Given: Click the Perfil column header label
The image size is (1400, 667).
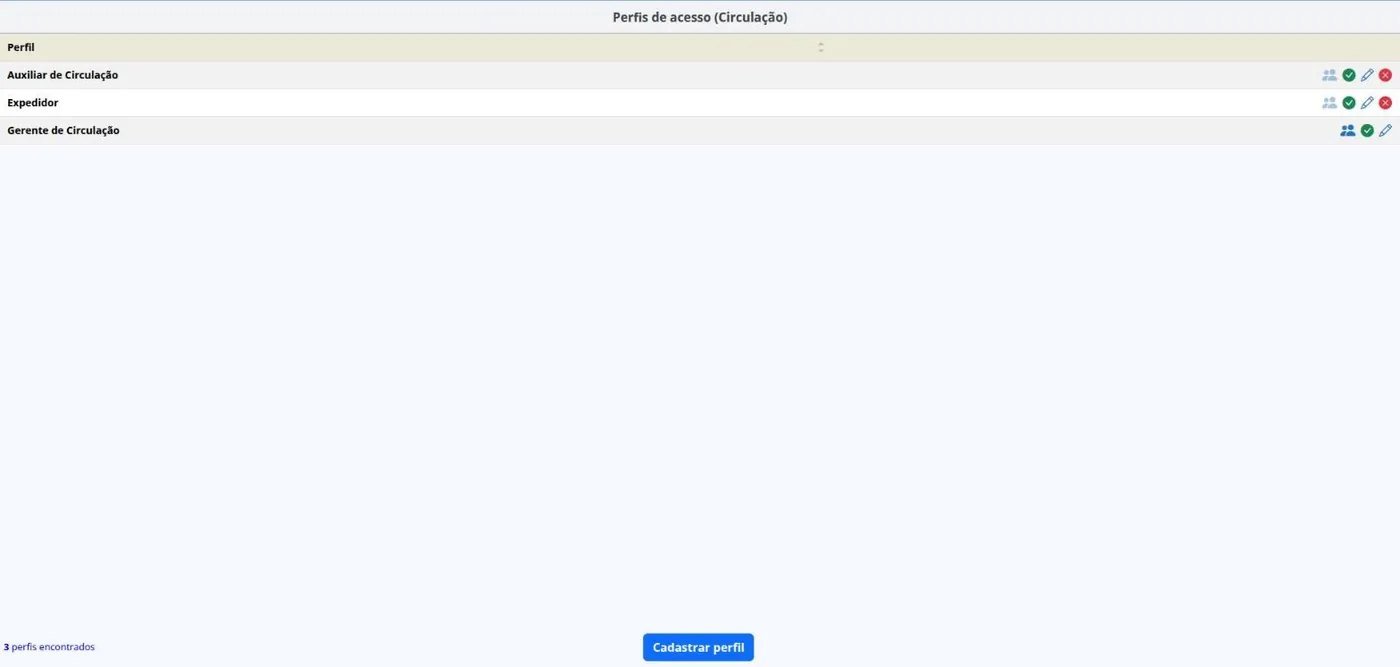Looking at the screenshot, I should [x=21, y=47].
